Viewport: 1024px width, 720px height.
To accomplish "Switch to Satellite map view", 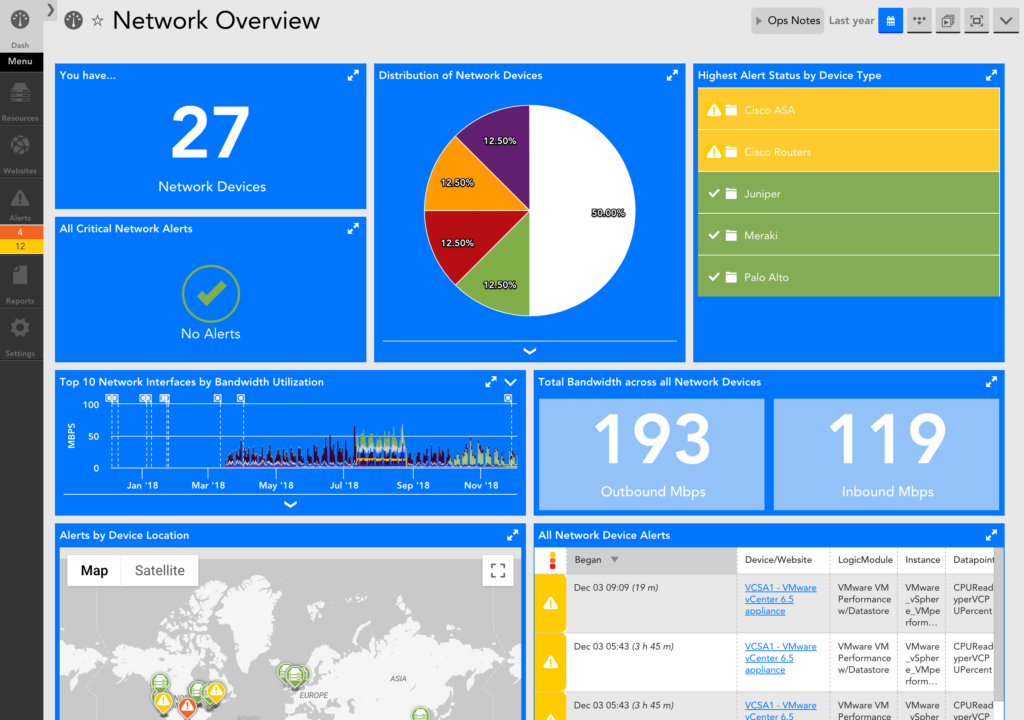I will [159, 570].
